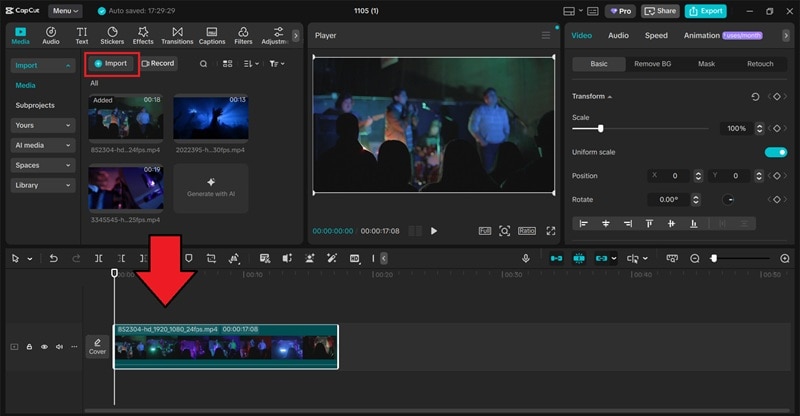This screenshot has width=800, height=416.
Task: Open the Stickers tab
Action: pos(112,36)
